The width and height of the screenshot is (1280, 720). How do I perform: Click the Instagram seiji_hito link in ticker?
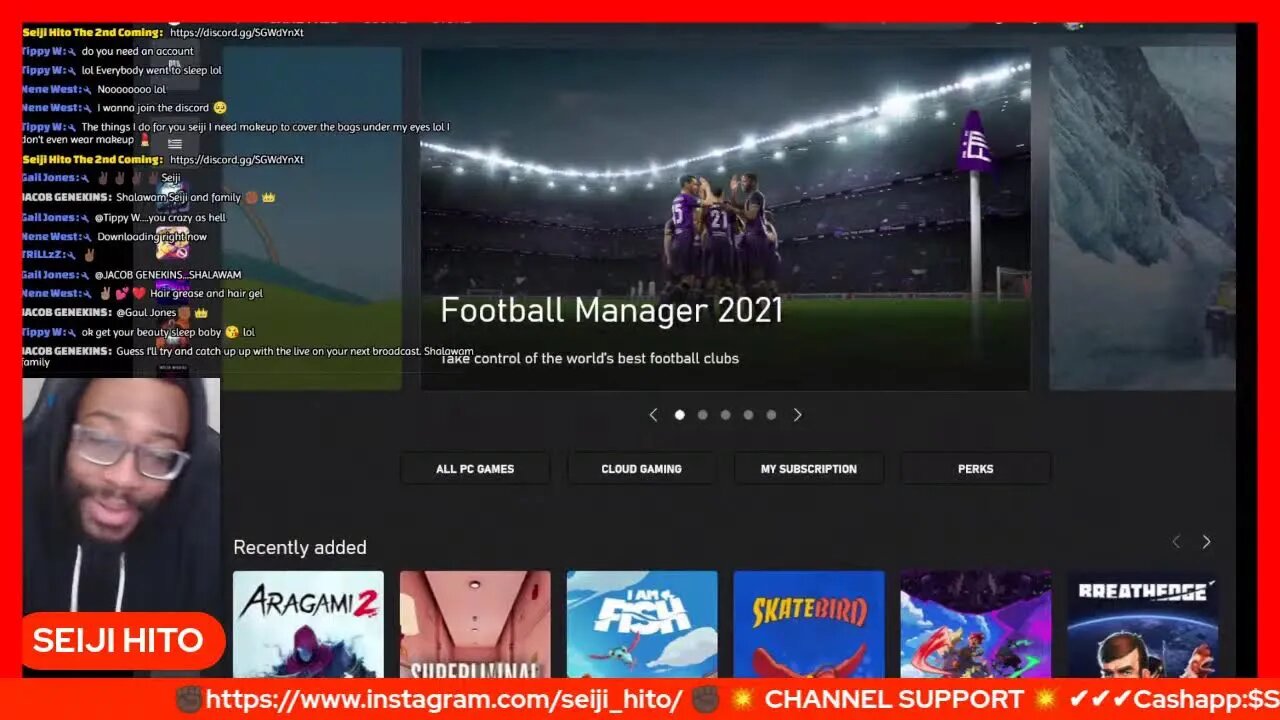(444, 700)
